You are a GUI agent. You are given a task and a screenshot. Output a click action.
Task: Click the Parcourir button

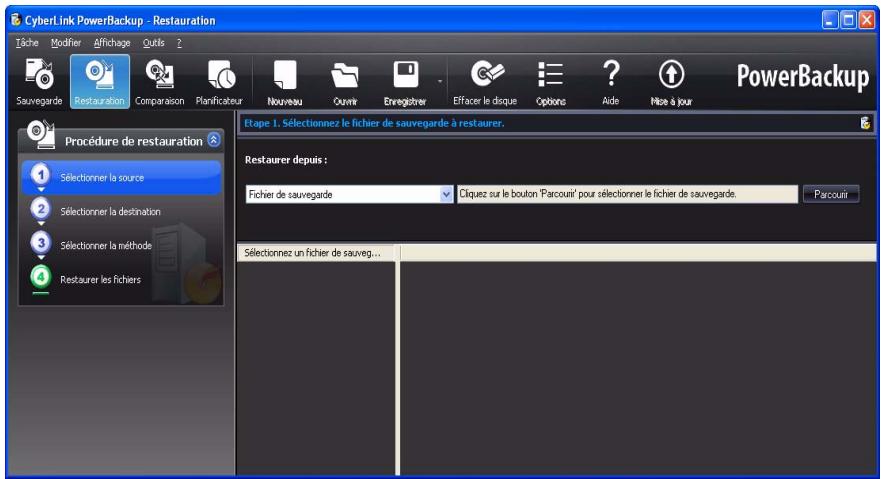click(831, 195)
